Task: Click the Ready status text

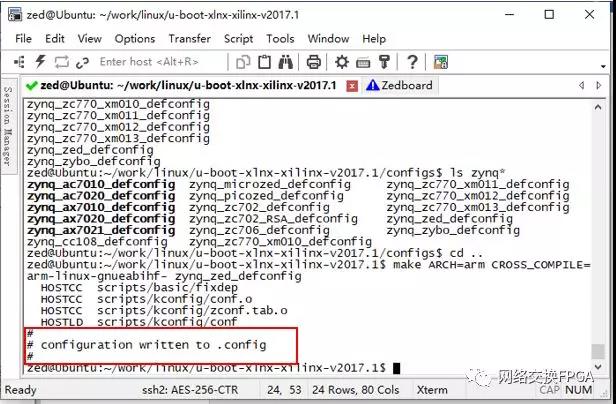Action: tap(20, 390)
